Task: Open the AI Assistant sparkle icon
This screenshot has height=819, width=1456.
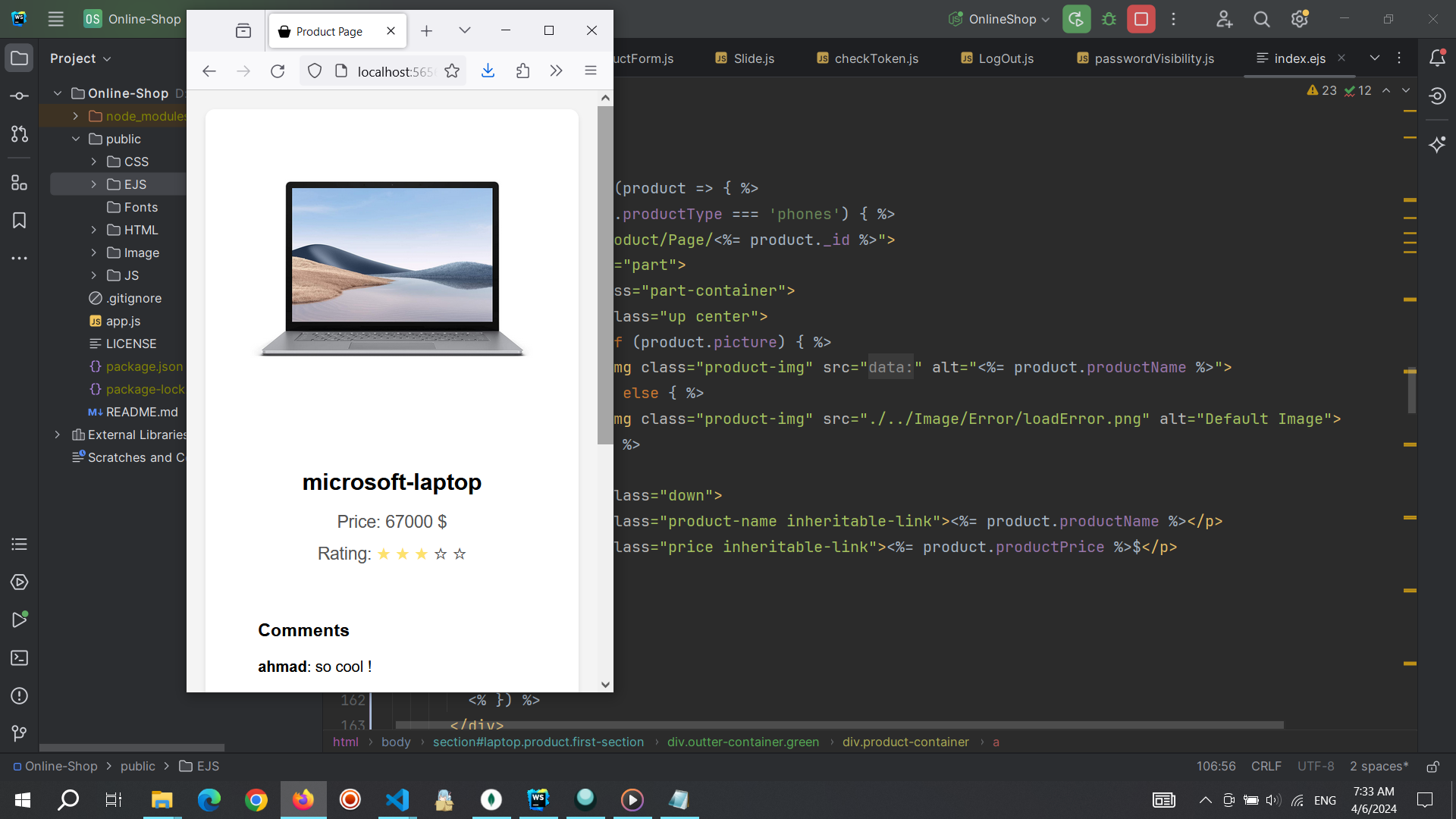Action: click(x=1437, y=144)
